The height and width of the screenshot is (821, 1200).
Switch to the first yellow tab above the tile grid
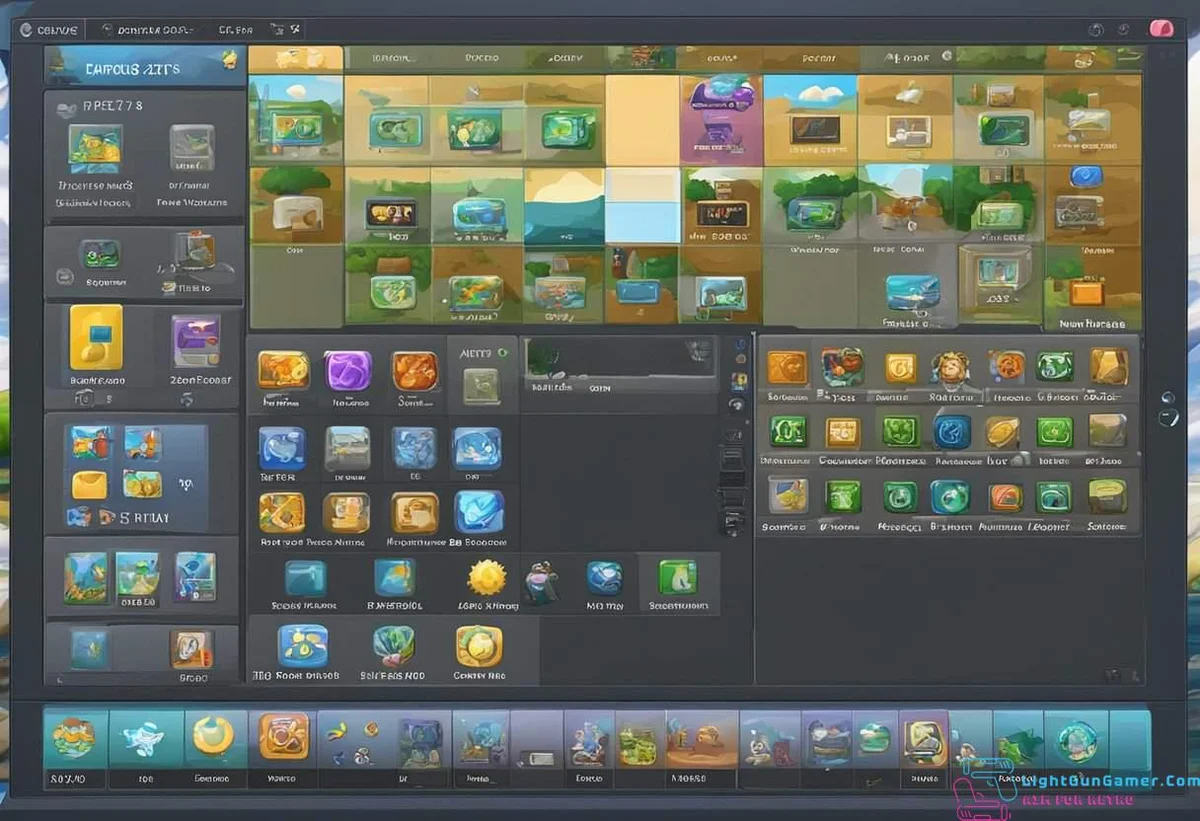pos(295,59)
